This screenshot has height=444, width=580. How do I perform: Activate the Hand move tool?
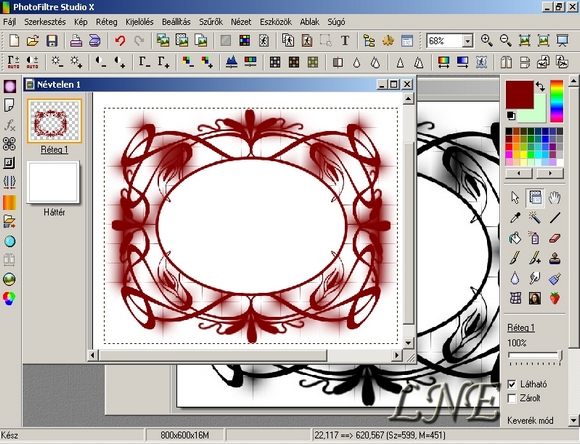click(554, 198)
